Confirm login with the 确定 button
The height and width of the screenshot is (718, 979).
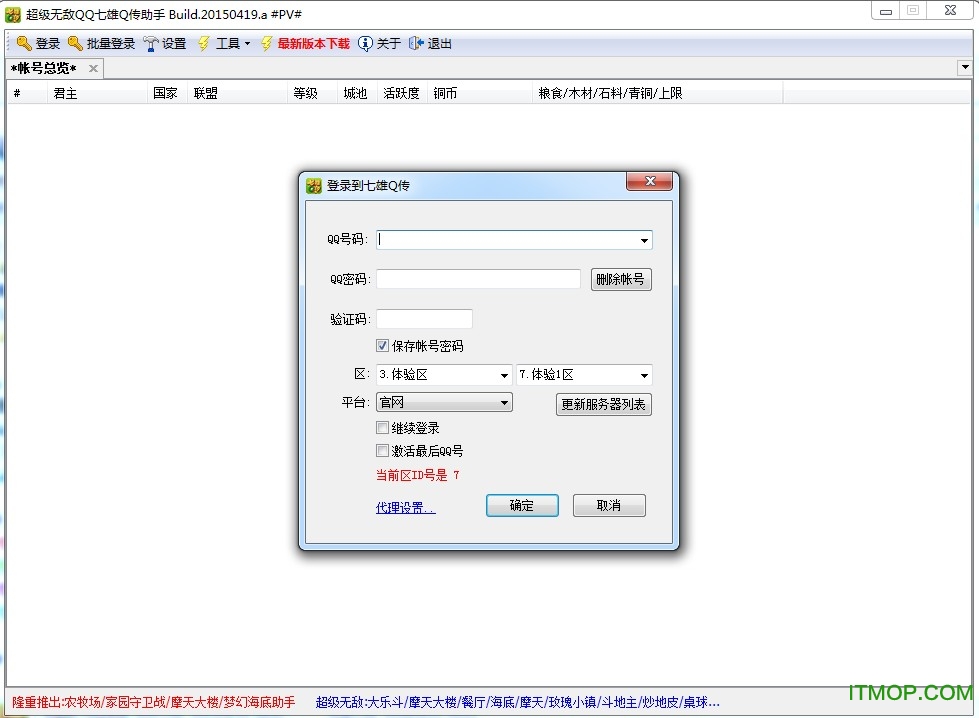coord(522,505)
